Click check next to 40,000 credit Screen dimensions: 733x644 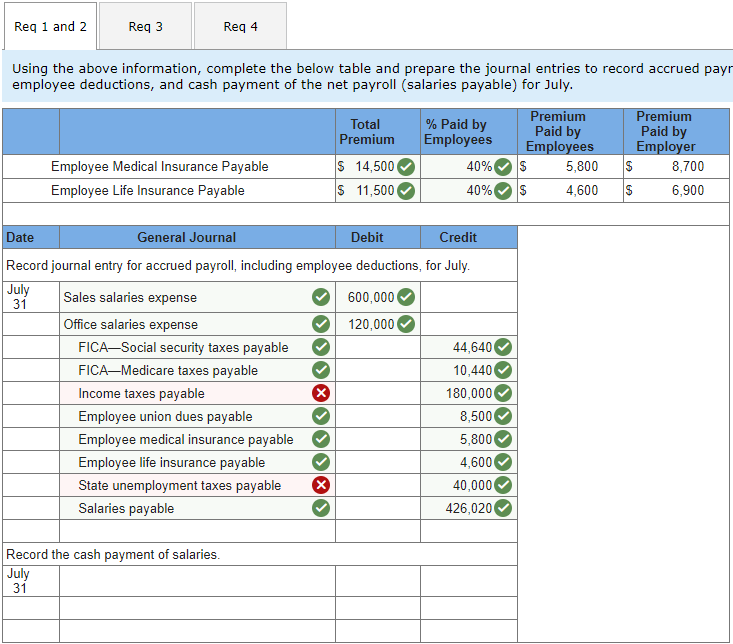click(503, 485)
